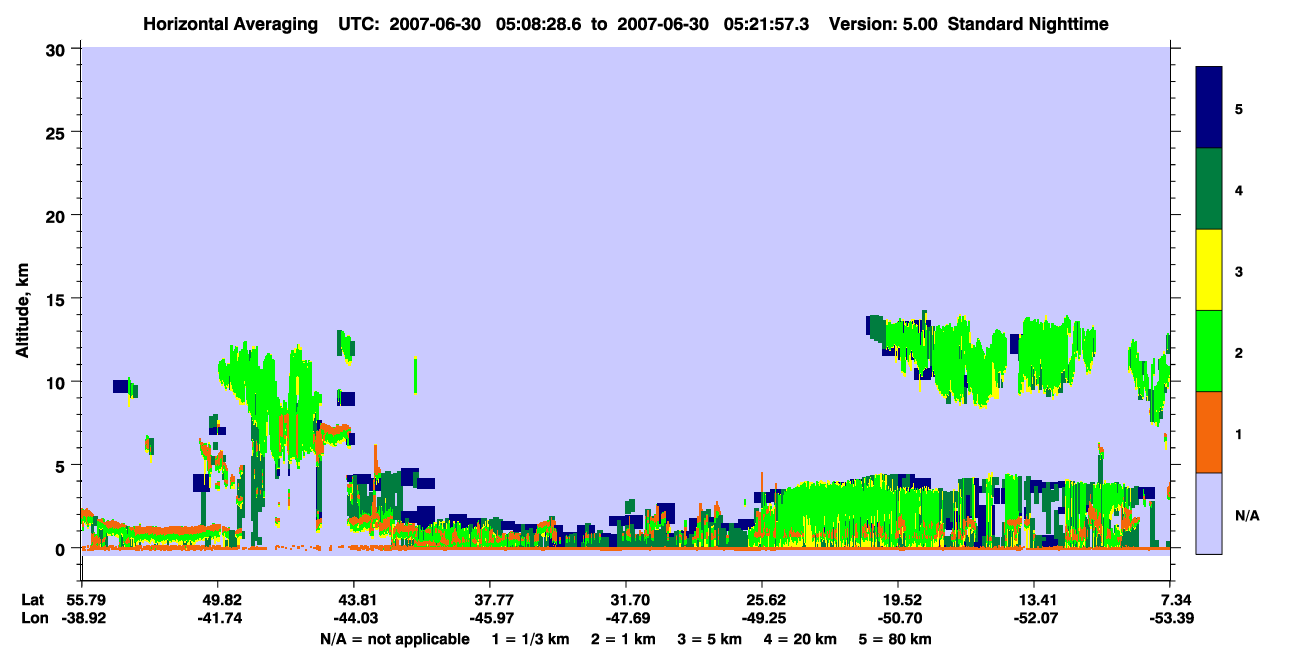Click the 'Lon' row label
The width and height of the screenshot is (1300, 667).
pos(34,618)
